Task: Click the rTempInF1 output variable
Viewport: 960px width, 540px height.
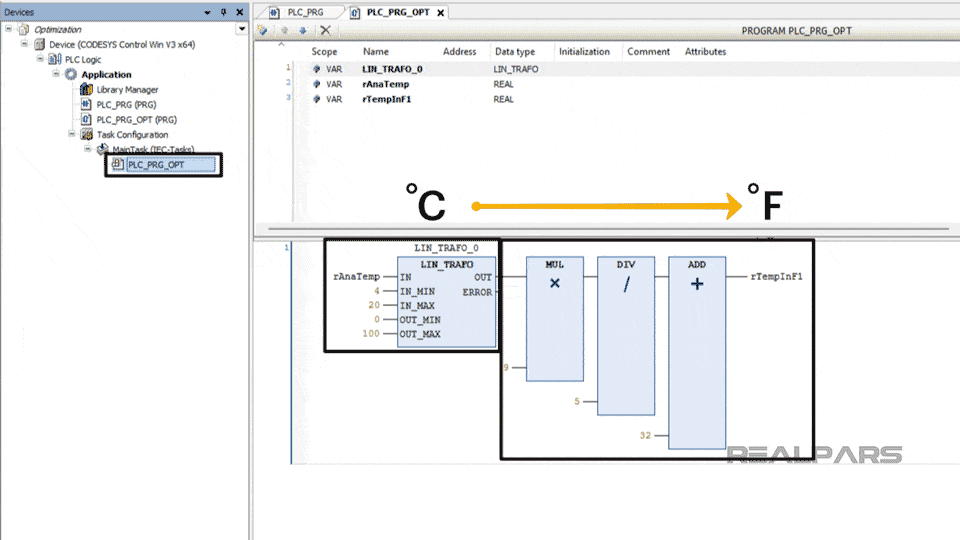Action: coord(776,277)
